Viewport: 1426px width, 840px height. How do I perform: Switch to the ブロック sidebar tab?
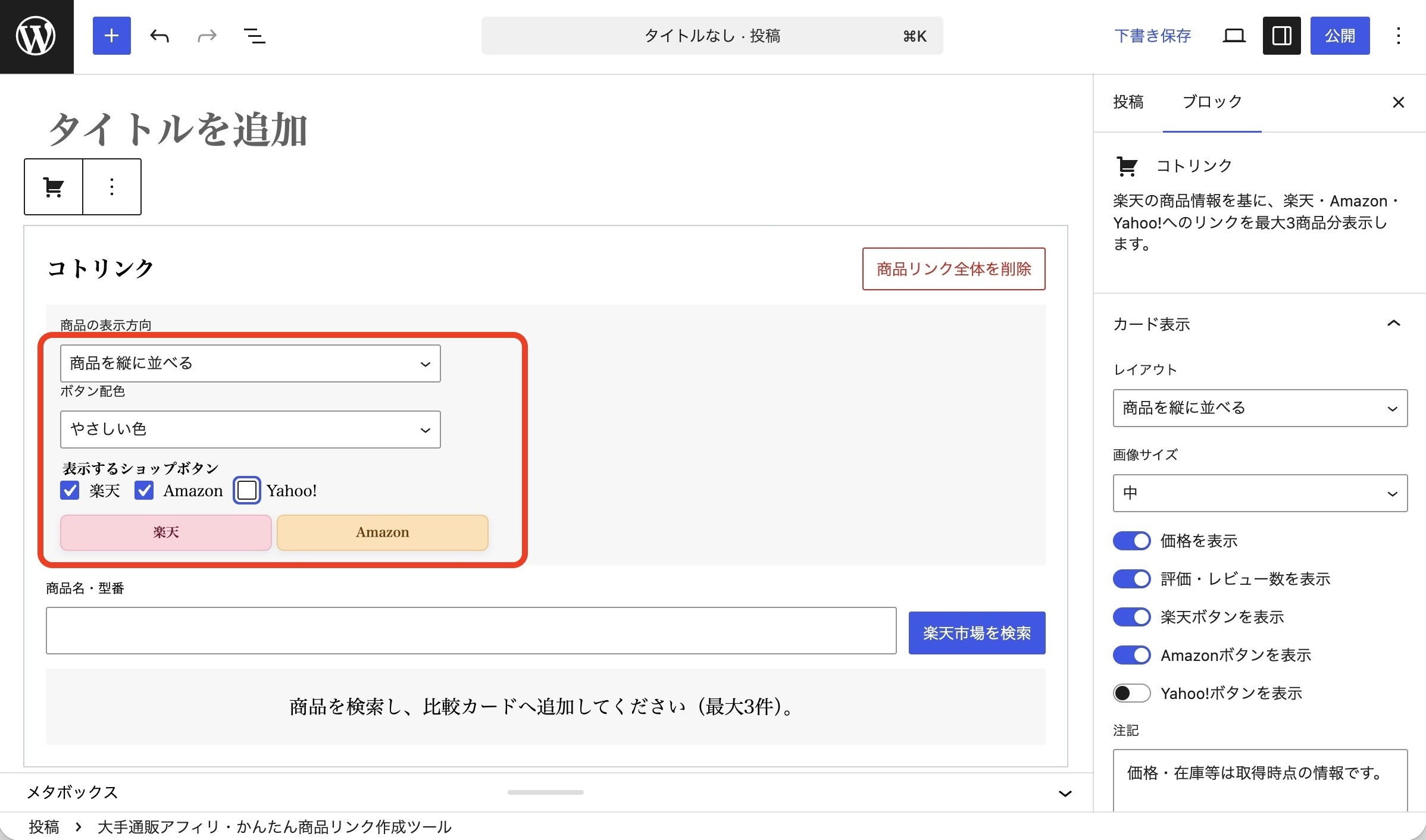1212,102
